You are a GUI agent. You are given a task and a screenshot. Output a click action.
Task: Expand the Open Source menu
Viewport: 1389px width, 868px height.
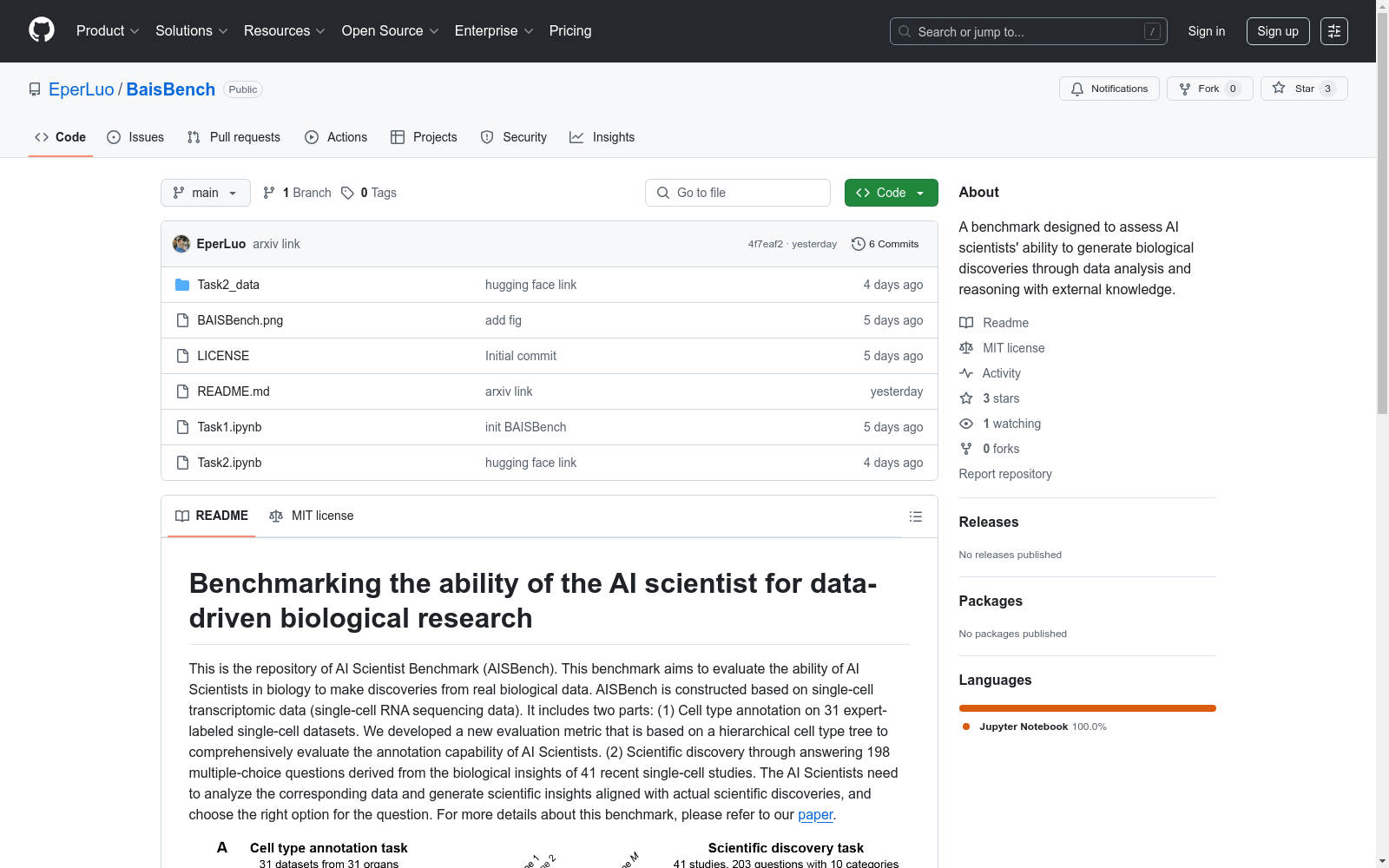click(x=391, y=31)
